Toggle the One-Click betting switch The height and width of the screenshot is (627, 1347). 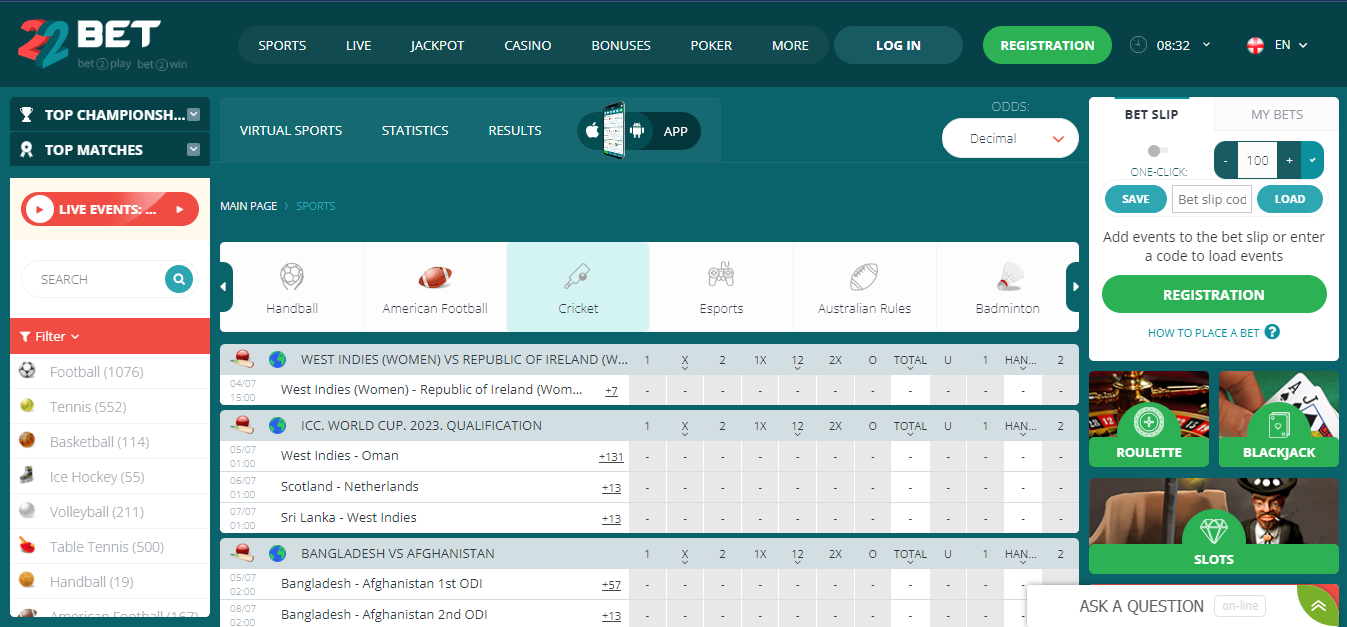coord(1158,151)
